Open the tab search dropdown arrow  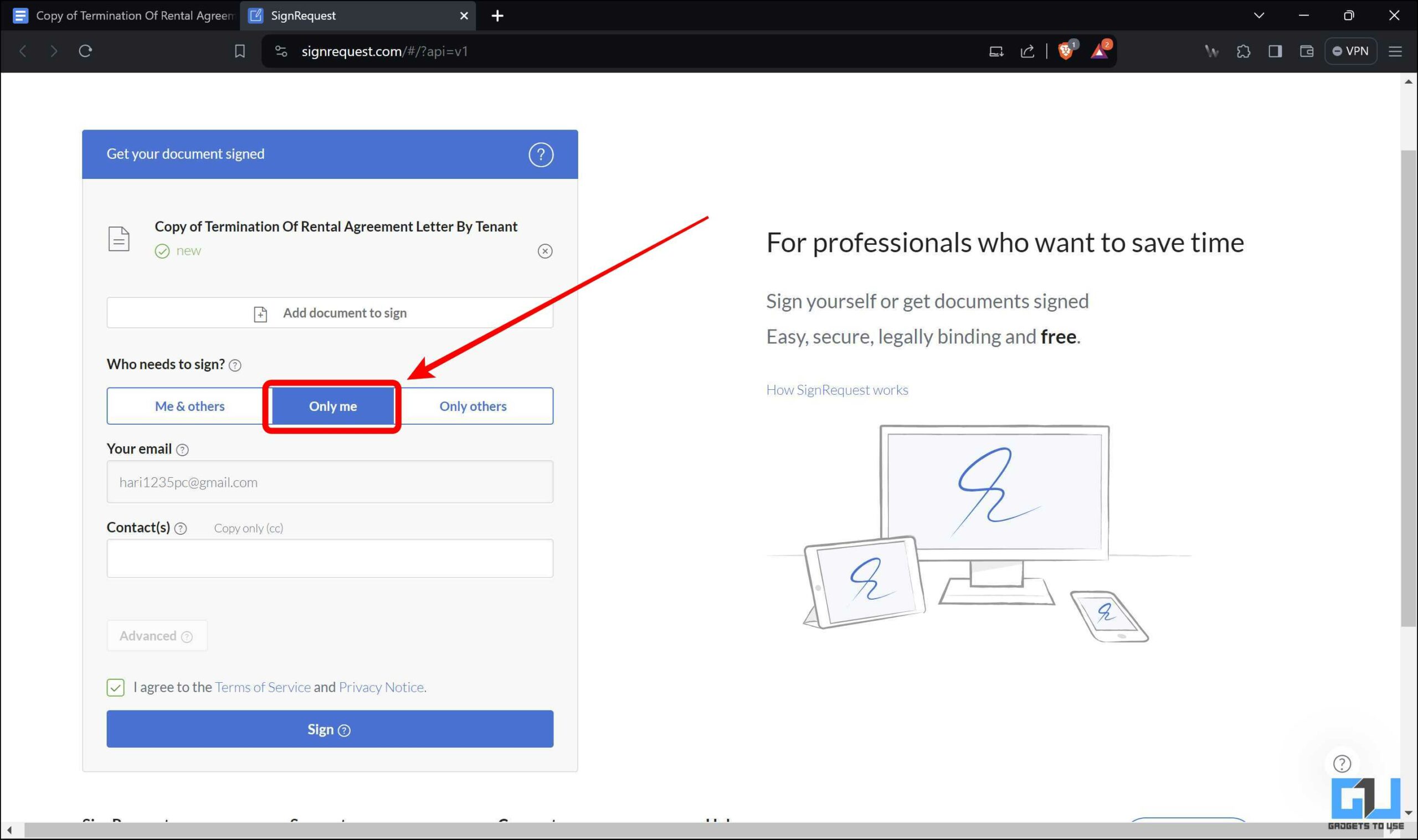(1259, 16)
